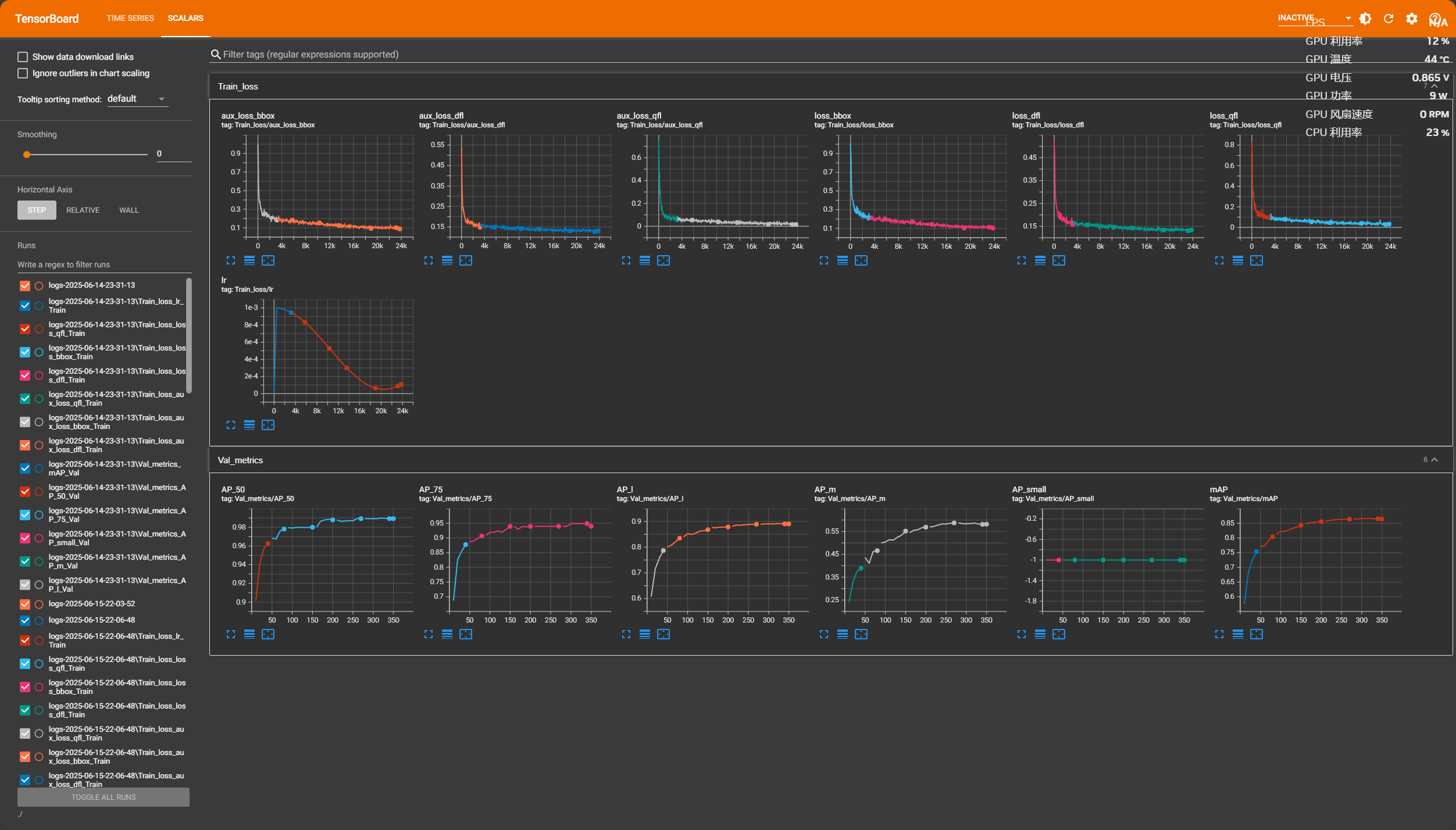
Task: Focus the Filter tags search field
Action: click(x=832, y=54)
